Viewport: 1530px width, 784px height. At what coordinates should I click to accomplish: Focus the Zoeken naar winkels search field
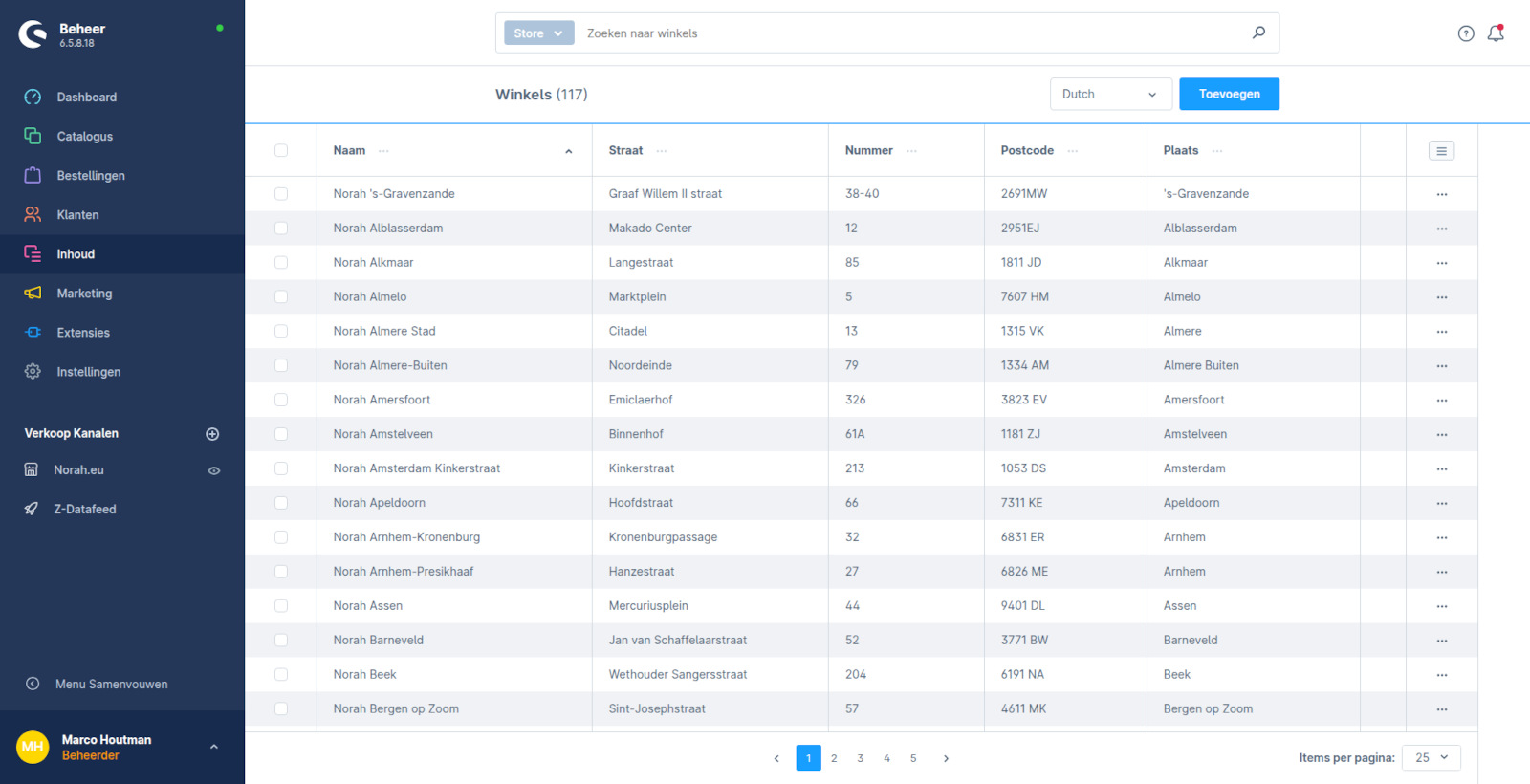coord(908,33)
